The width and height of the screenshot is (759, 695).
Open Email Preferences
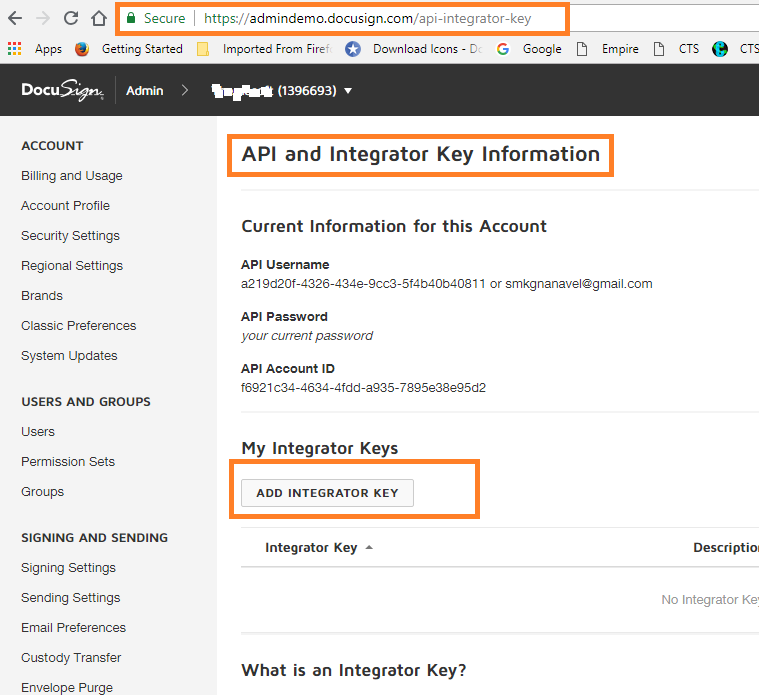74,628
